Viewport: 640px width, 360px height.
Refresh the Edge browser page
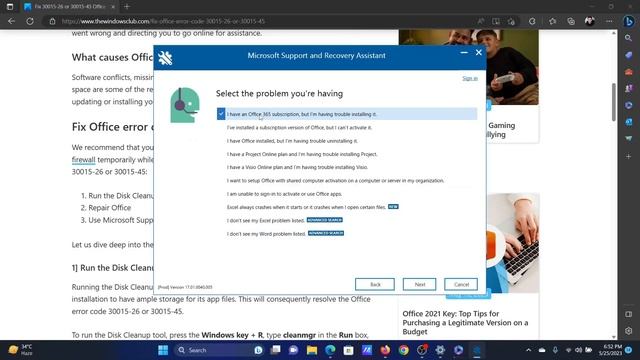pyautogui.click(x=30, y=21)
